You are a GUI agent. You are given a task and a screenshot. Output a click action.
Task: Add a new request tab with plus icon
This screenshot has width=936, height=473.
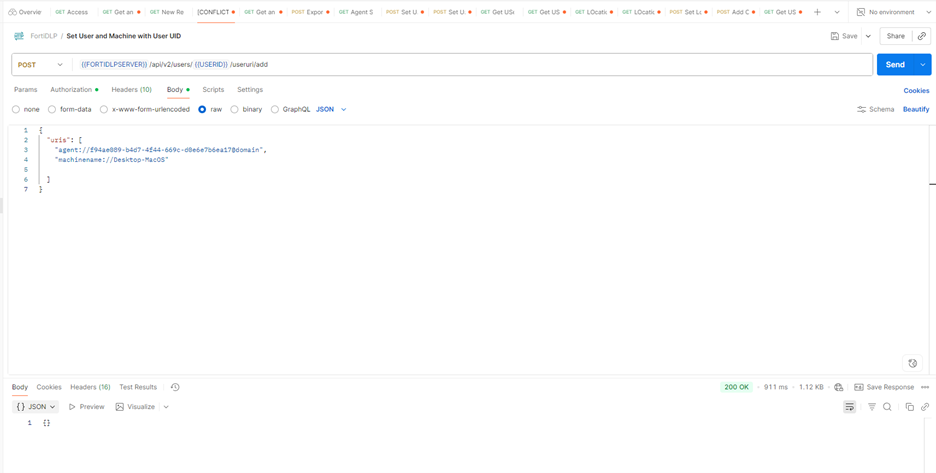818,12
